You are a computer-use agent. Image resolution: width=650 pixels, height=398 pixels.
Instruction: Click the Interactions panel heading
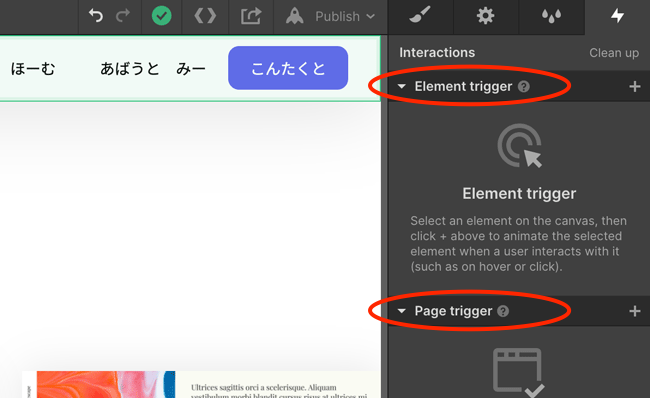coord(437,53)
